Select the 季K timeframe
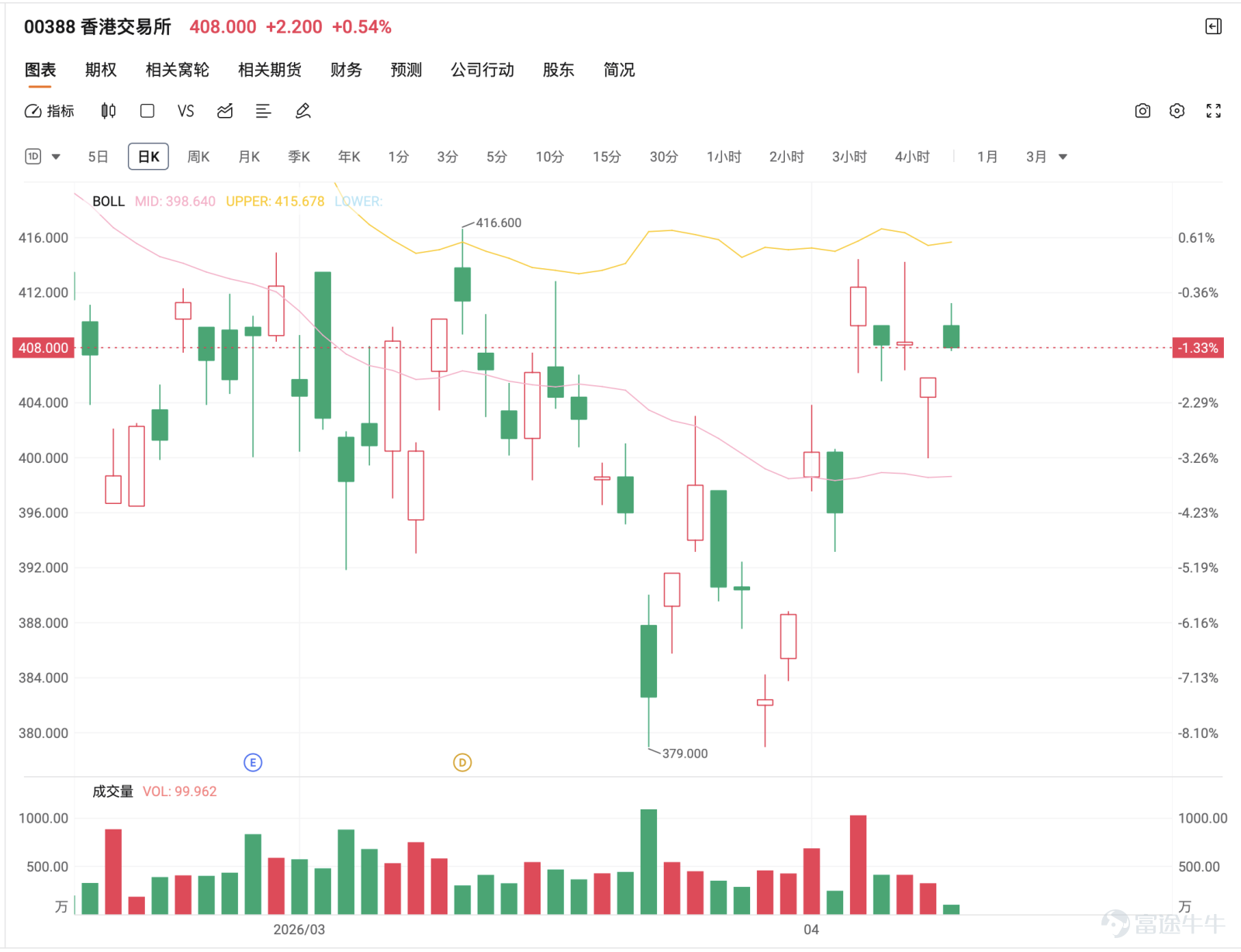Viewport: 1241px width, 952px height. pos(299,157)
